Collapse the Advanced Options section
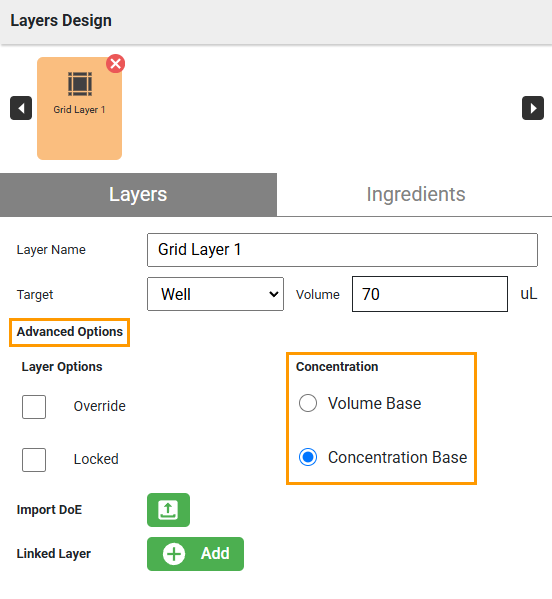This screenshot has height=599, width=552. pos(70,332)
